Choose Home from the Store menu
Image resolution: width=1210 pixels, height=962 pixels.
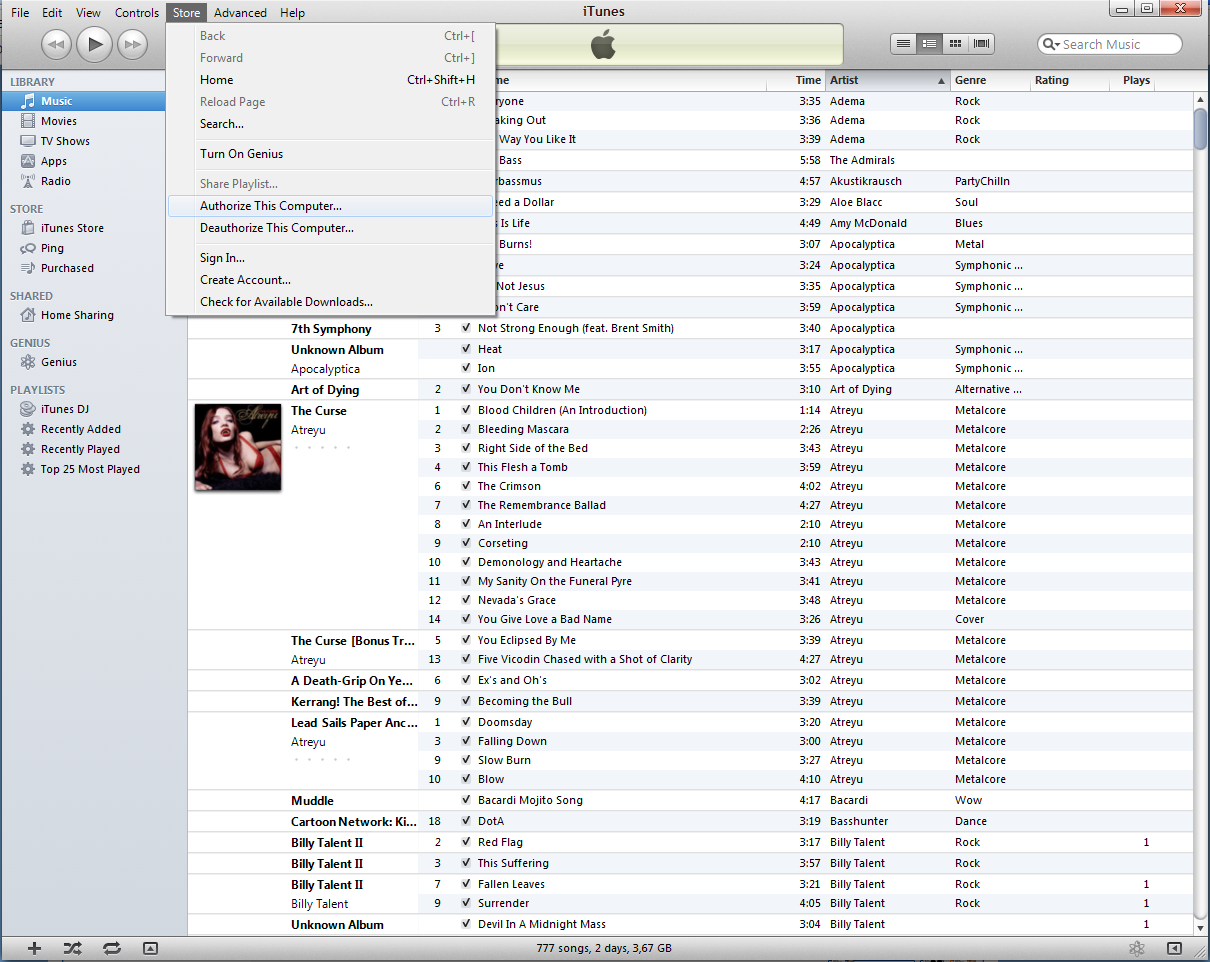coord(331,80)
